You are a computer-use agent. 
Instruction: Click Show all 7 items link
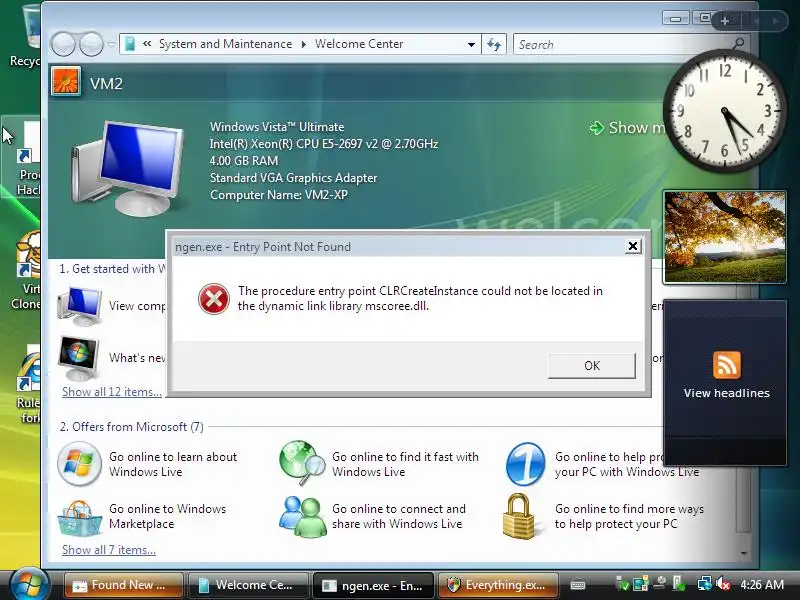pyautogui.click(x=109, y=550)
